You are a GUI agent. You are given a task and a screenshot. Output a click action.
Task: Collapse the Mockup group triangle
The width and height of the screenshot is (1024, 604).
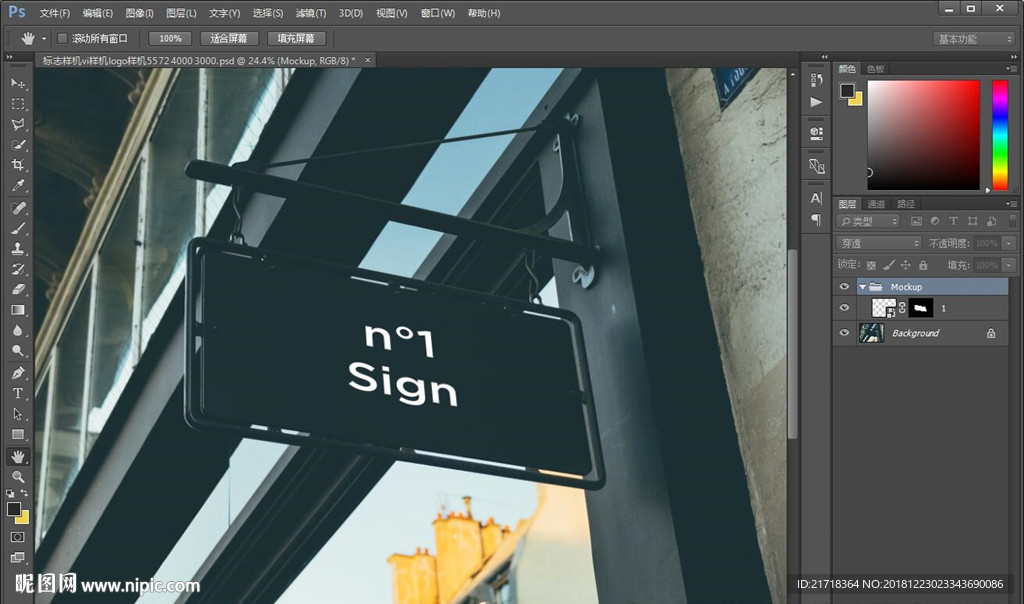pyautogui.click(x=862, y=287)
